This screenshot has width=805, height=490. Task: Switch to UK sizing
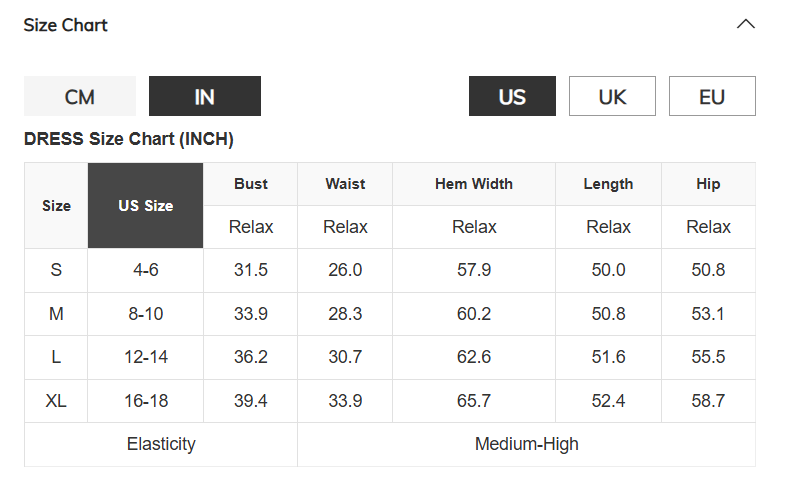pos(612,96)
